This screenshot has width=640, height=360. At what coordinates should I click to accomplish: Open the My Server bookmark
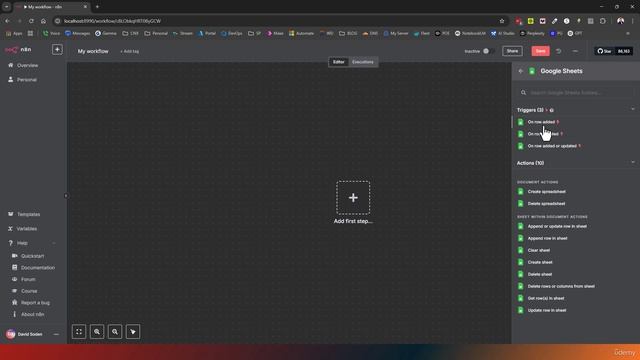(x=396, y=33)
